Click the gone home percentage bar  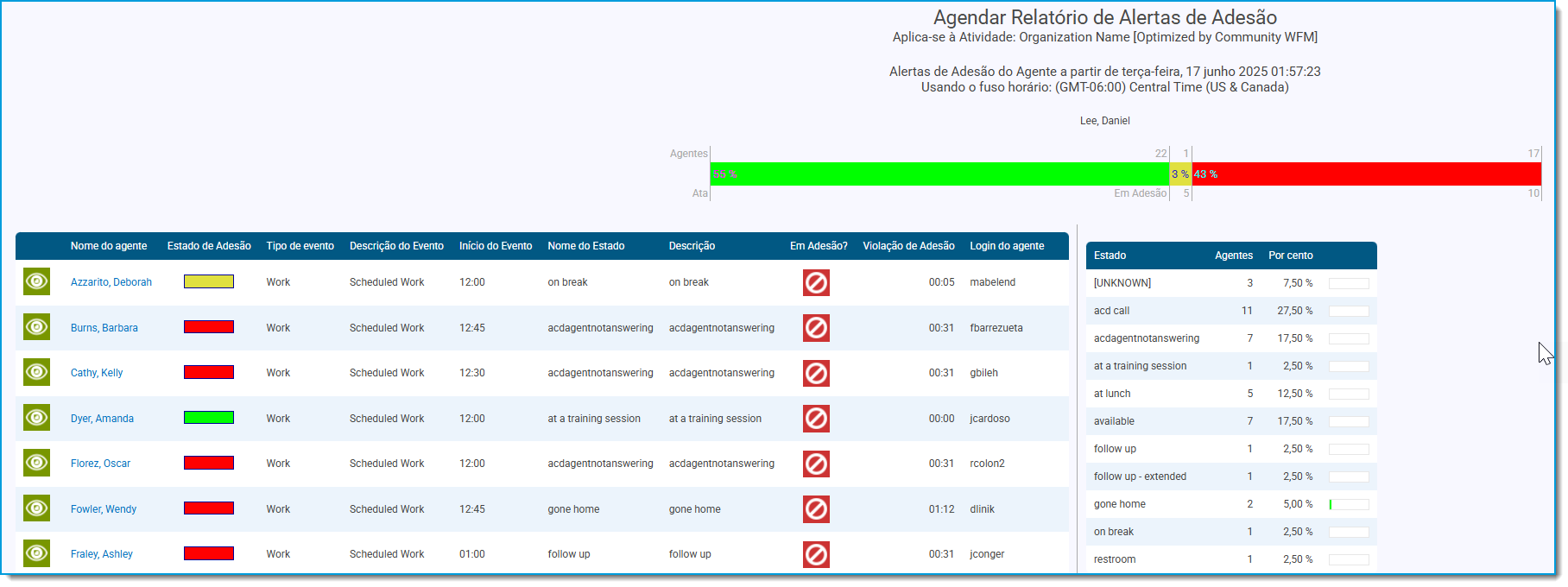(1349, 504)
